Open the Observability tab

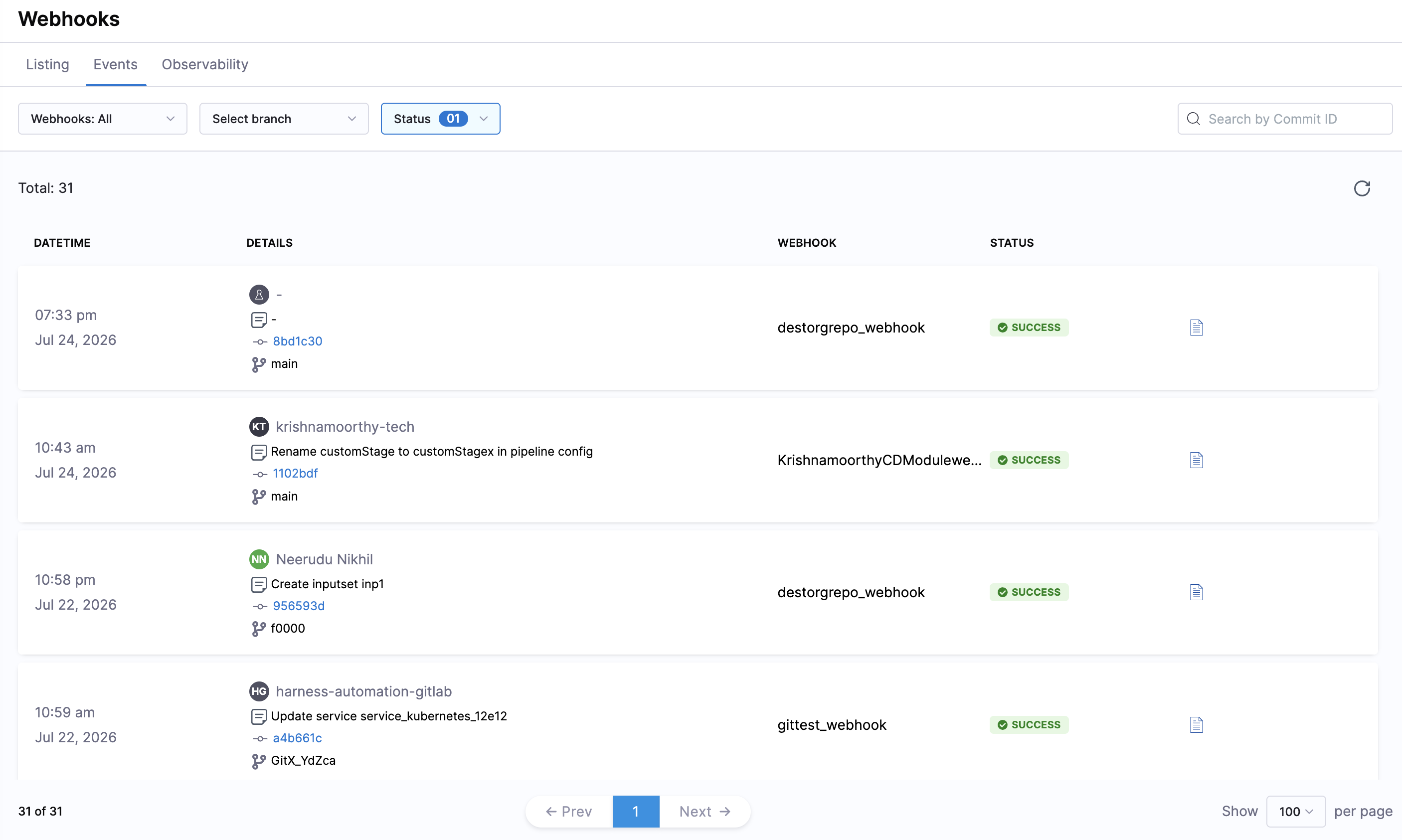(205, 64)
